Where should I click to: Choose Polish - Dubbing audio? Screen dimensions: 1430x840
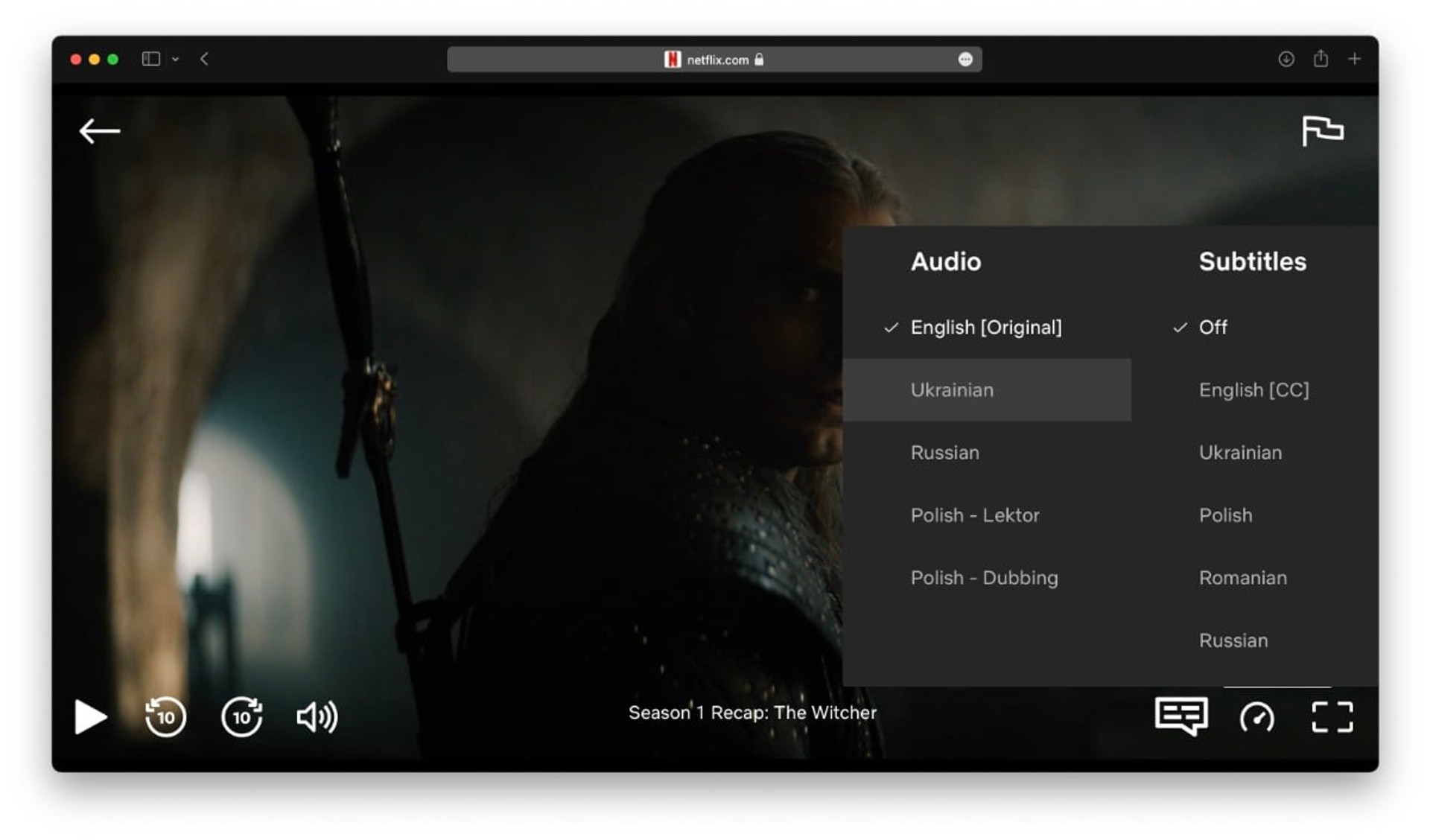click(x=987, y=577)
